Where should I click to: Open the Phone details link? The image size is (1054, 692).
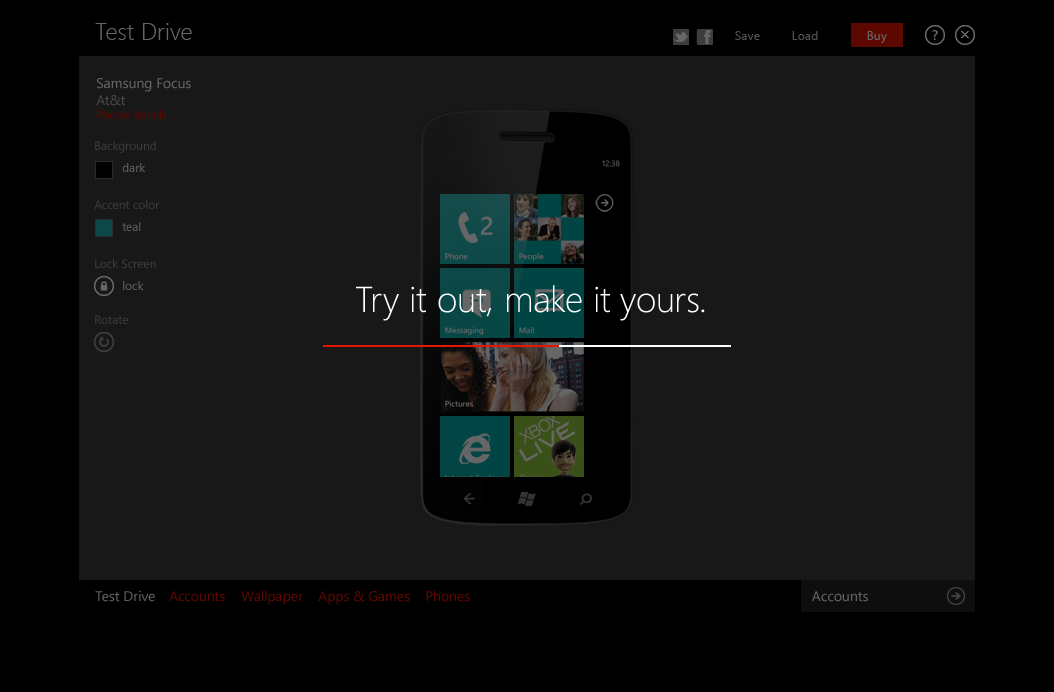pos(131,115)
